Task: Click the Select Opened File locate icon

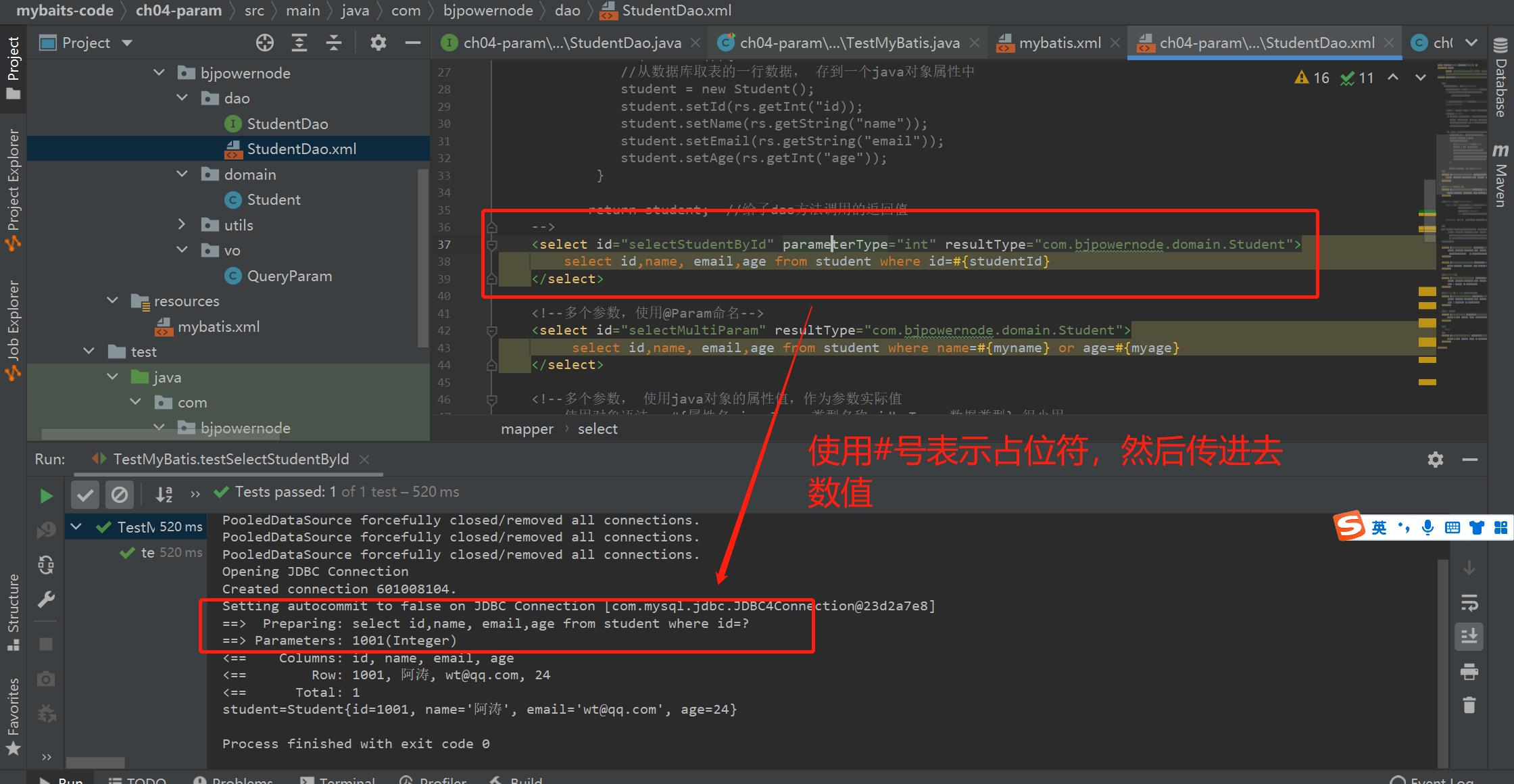Action: (x=265, y=43)
